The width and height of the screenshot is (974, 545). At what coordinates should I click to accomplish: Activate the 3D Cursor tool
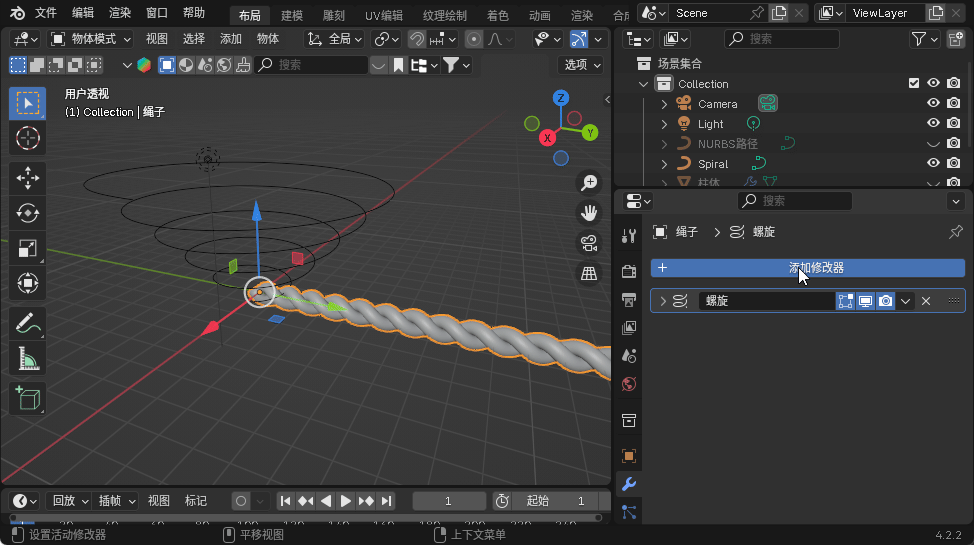[x=27, y=138]
